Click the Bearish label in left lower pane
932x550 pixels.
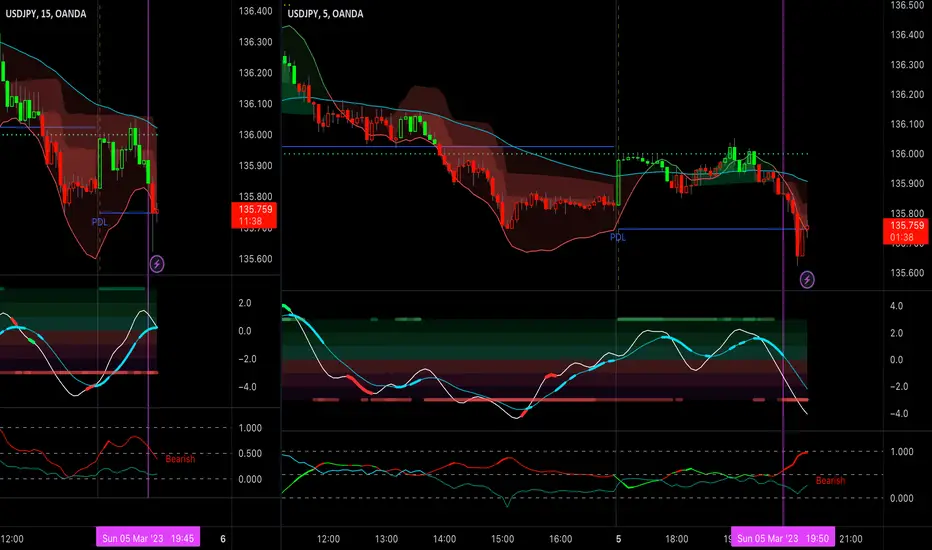[x=180, y=459]
